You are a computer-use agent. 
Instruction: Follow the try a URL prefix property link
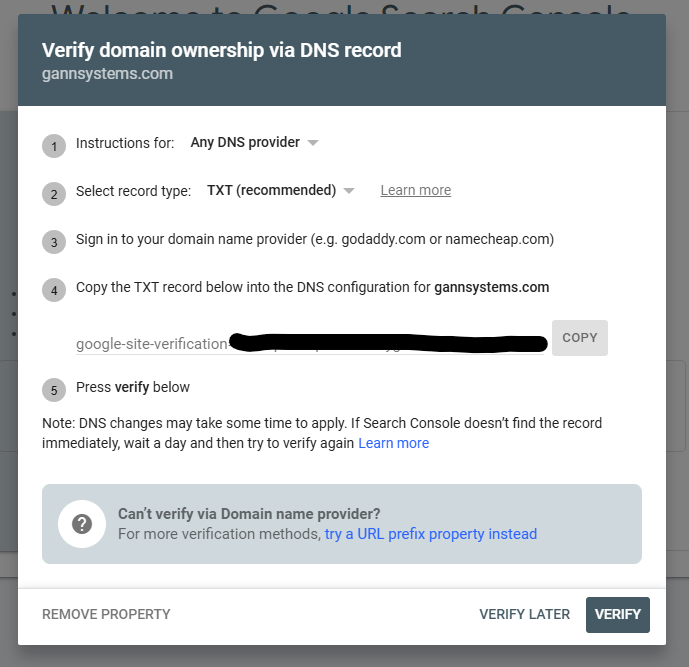(x=431, y=534)
